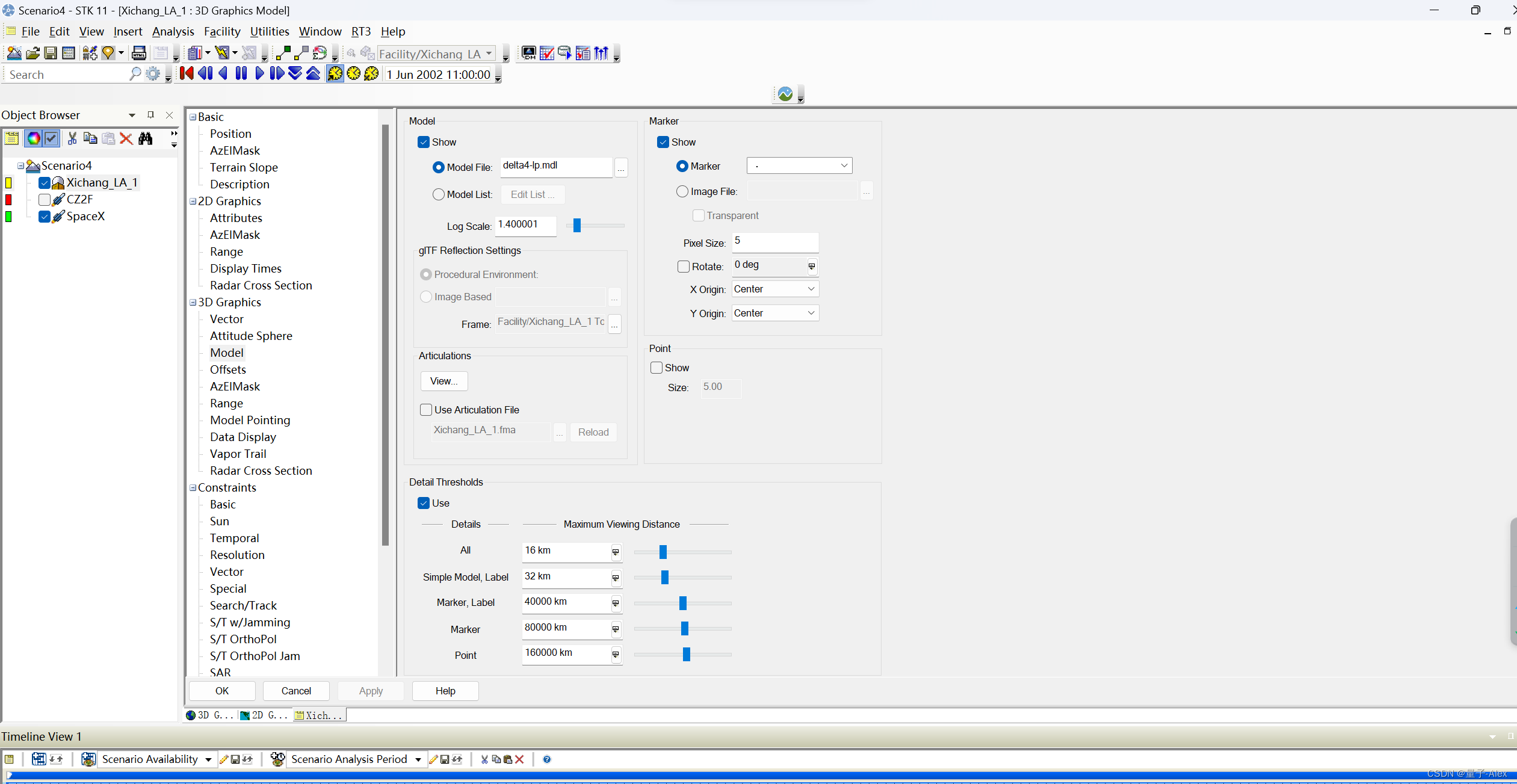Pause the animation
Image resolution: width=1517 pixels, height=784 pixels.
coord(241,73)
